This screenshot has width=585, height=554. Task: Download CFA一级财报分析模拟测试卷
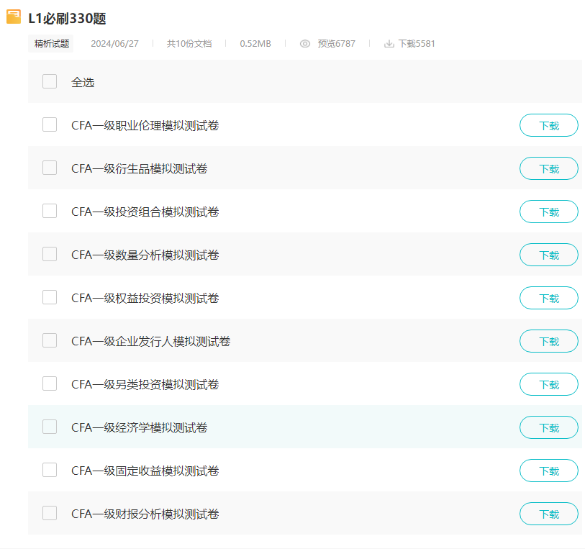click(549, 514)
